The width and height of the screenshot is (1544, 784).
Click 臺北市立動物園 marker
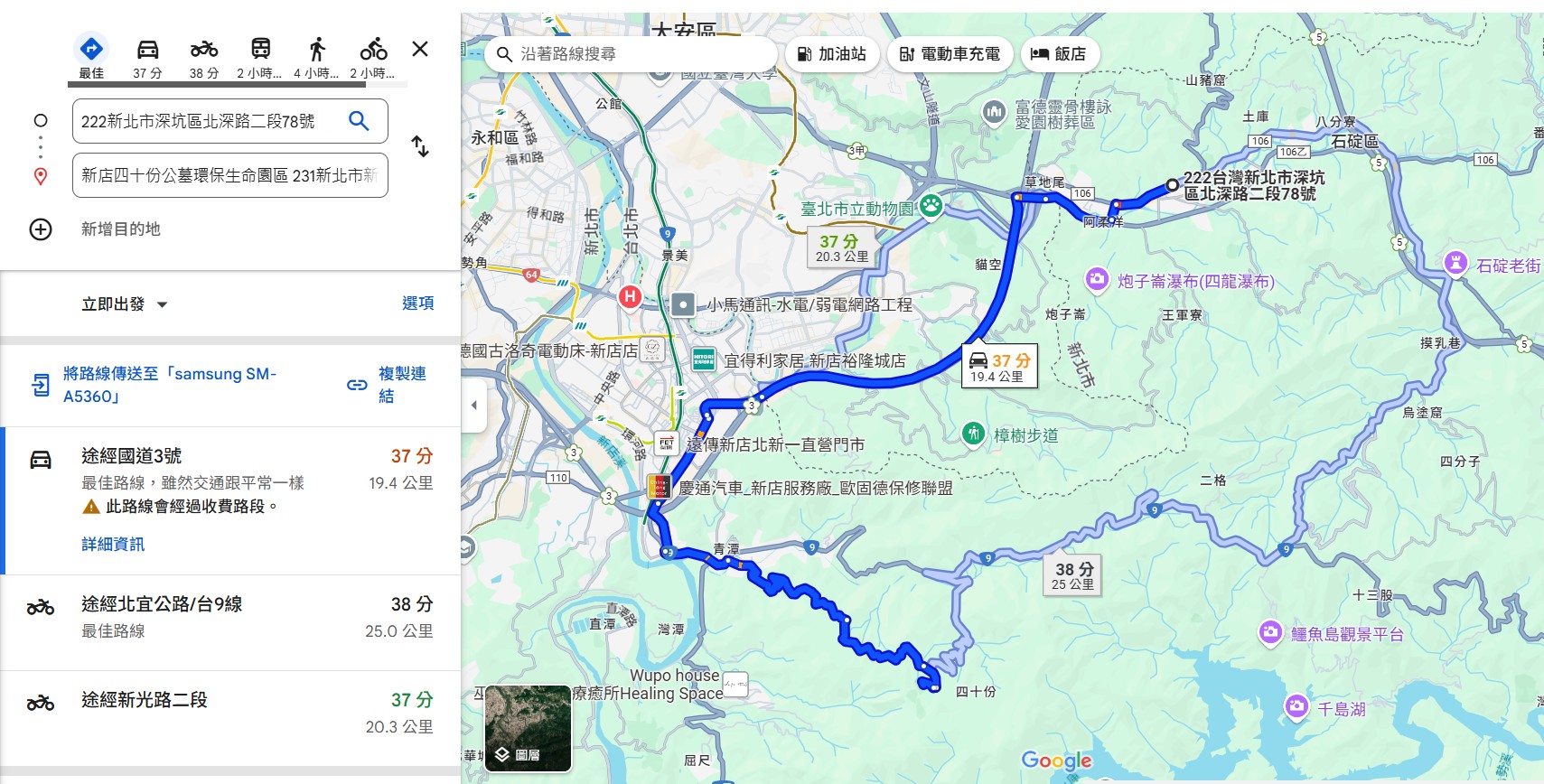[x=931, y=207]
